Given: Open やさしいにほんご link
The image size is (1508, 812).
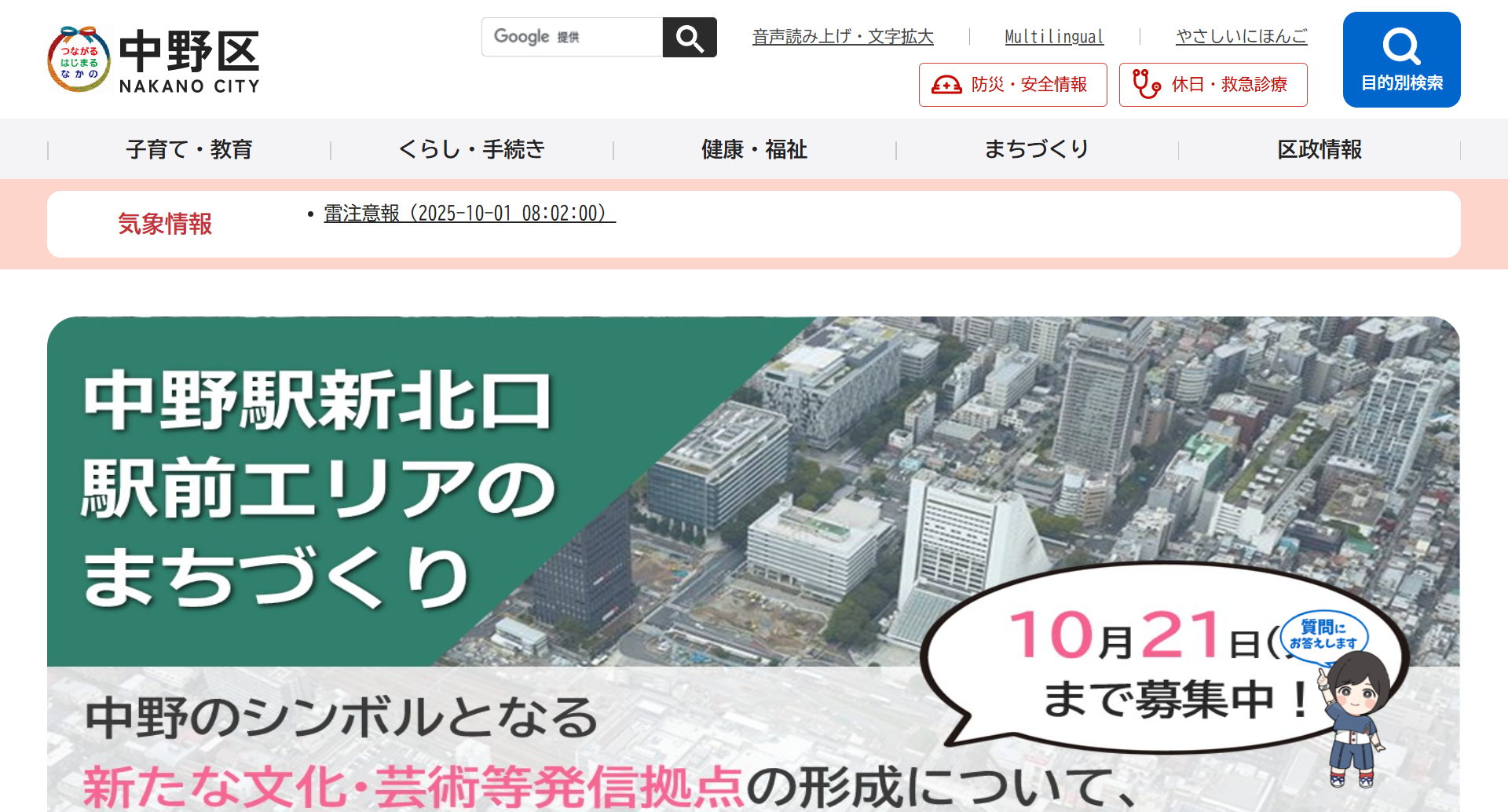Looking at the screenshot, I should 1241,37.
